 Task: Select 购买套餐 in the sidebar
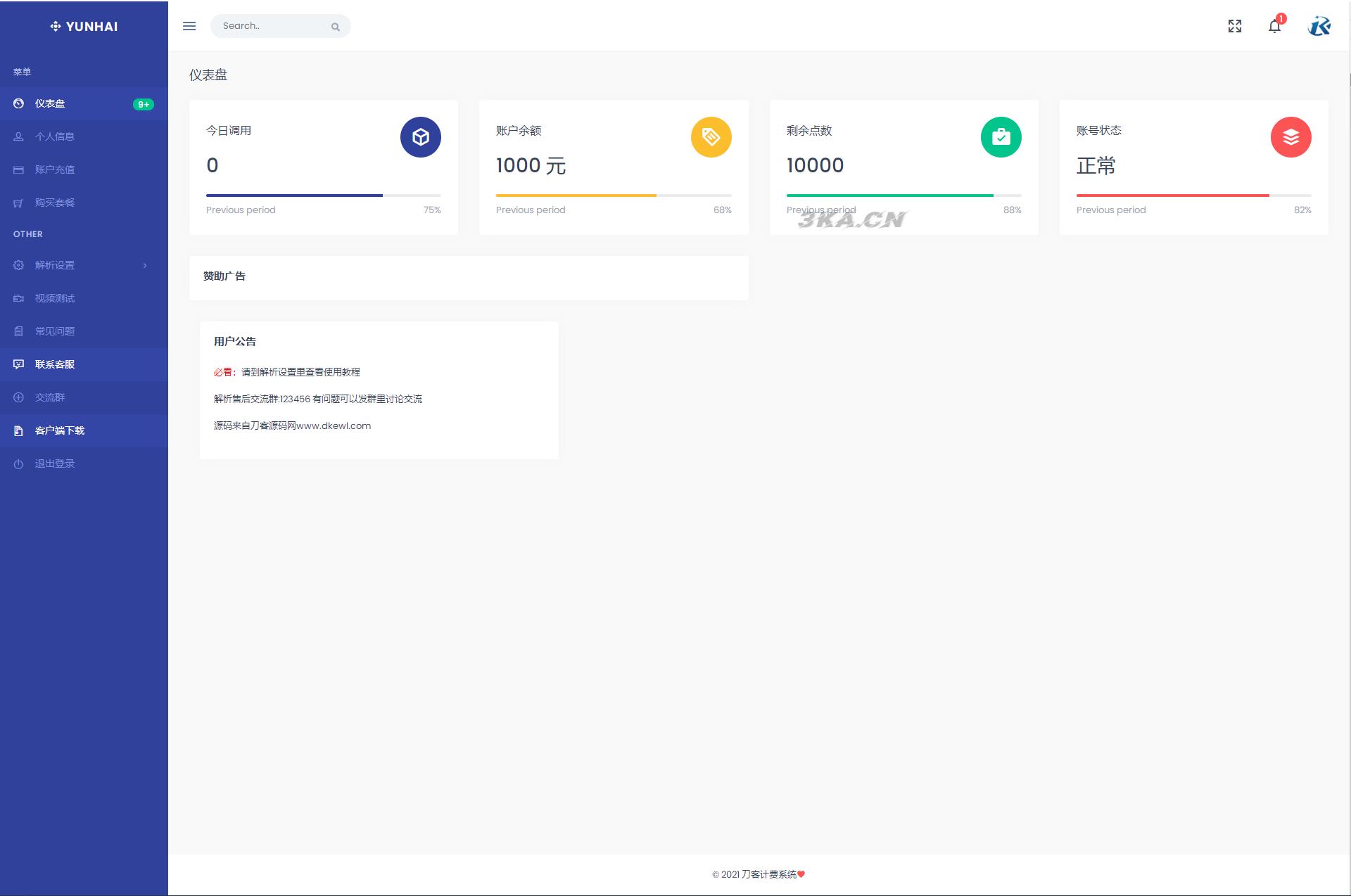[55, 203]
